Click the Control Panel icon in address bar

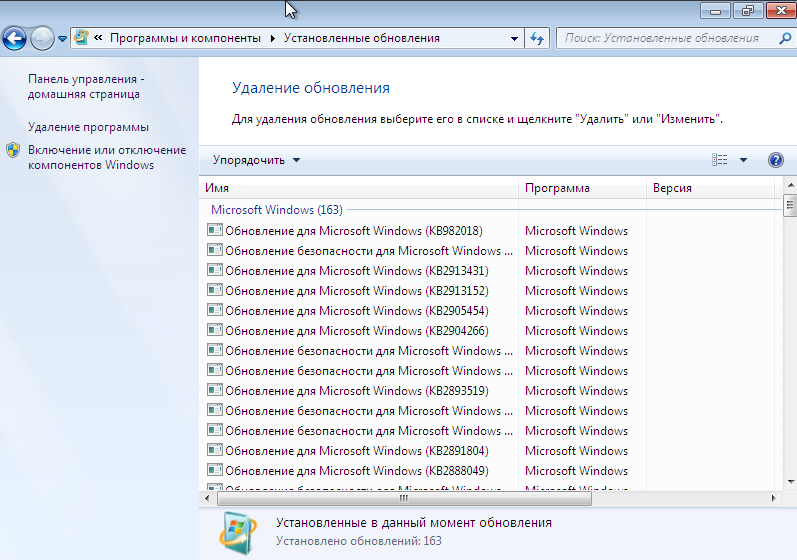81,38
